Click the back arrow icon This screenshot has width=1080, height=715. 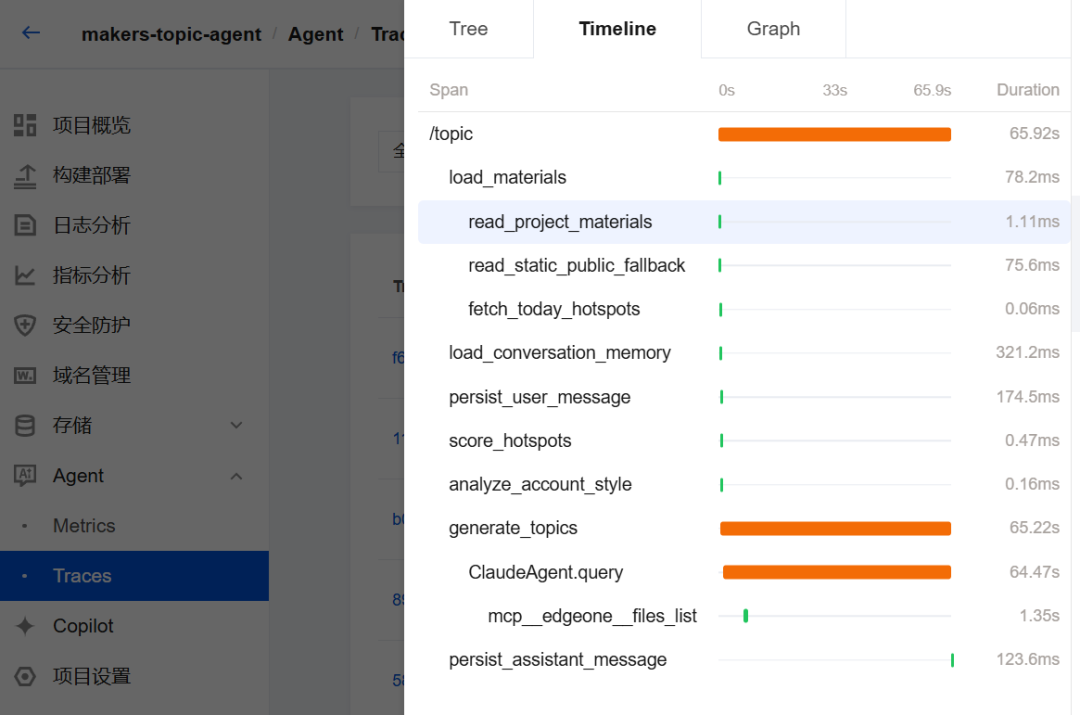pos(31,32)
